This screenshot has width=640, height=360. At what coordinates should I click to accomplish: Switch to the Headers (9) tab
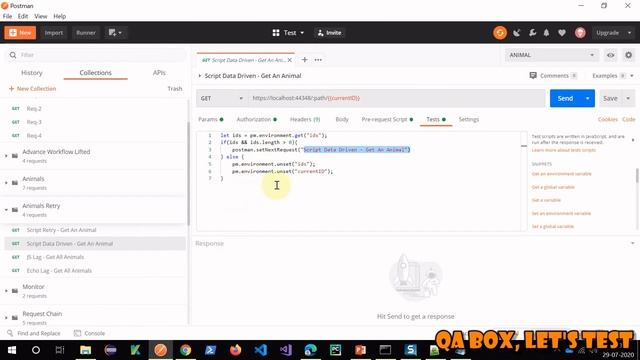click(305, 119)
